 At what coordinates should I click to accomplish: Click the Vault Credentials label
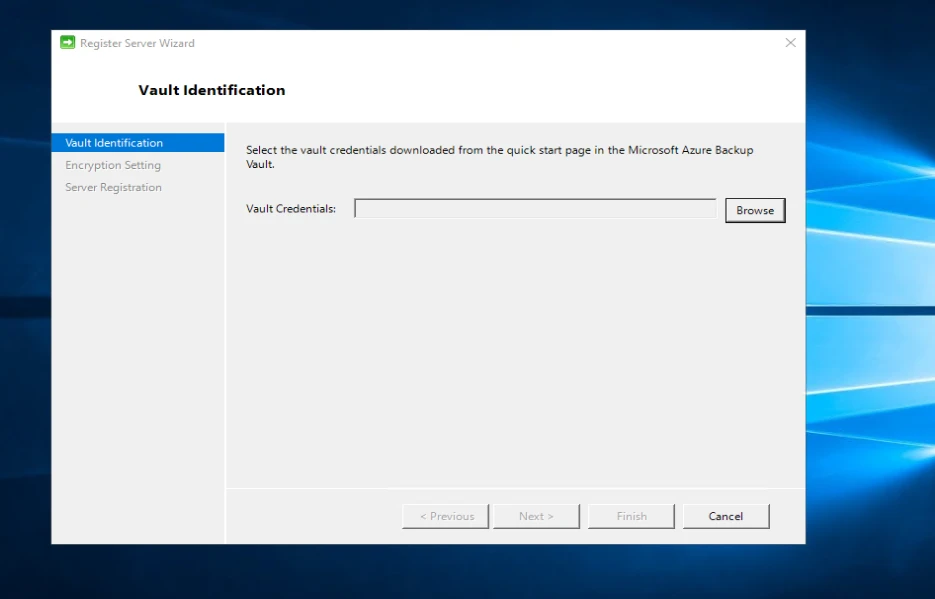point(291,209)
